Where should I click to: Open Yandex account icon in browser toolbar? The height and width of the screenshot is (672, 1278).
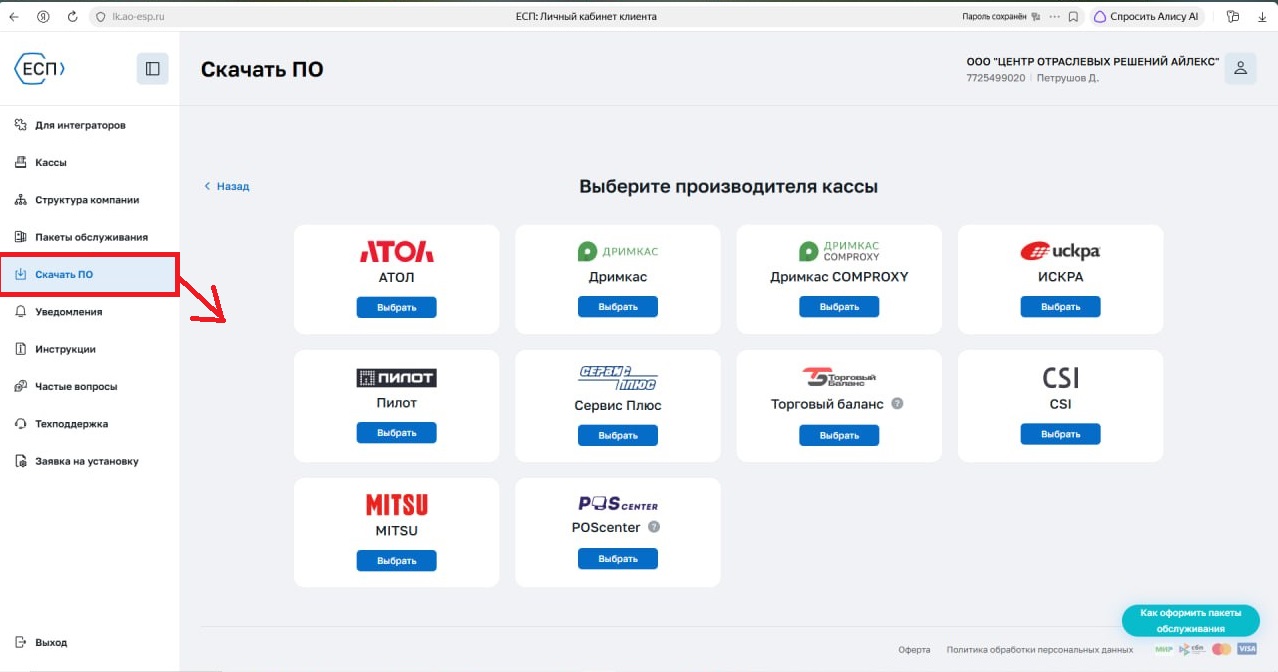pos(43,17)
